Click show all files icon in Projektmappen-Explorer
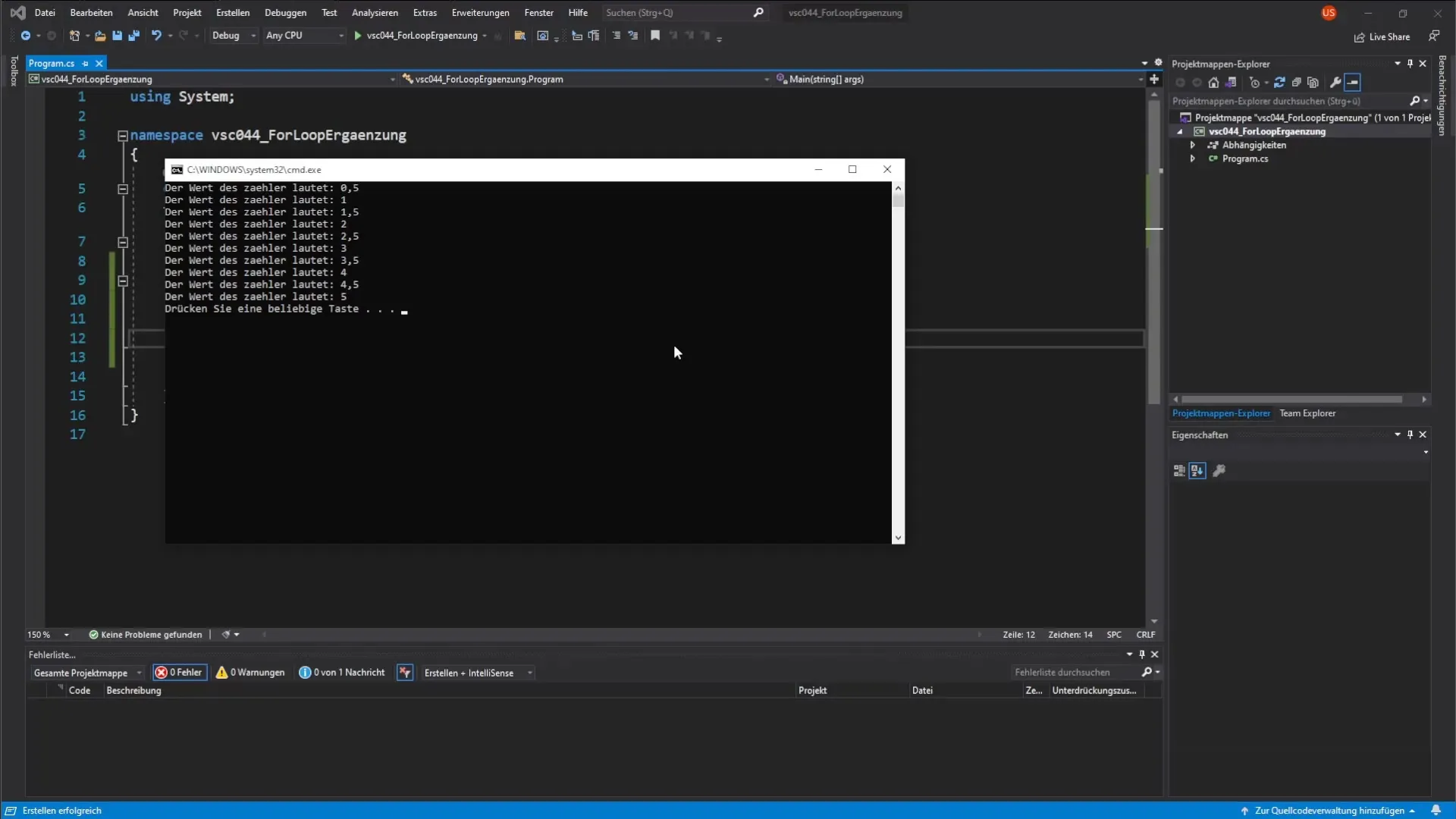This screenshot has width=1456, height=819. [x=1313, y=83]
